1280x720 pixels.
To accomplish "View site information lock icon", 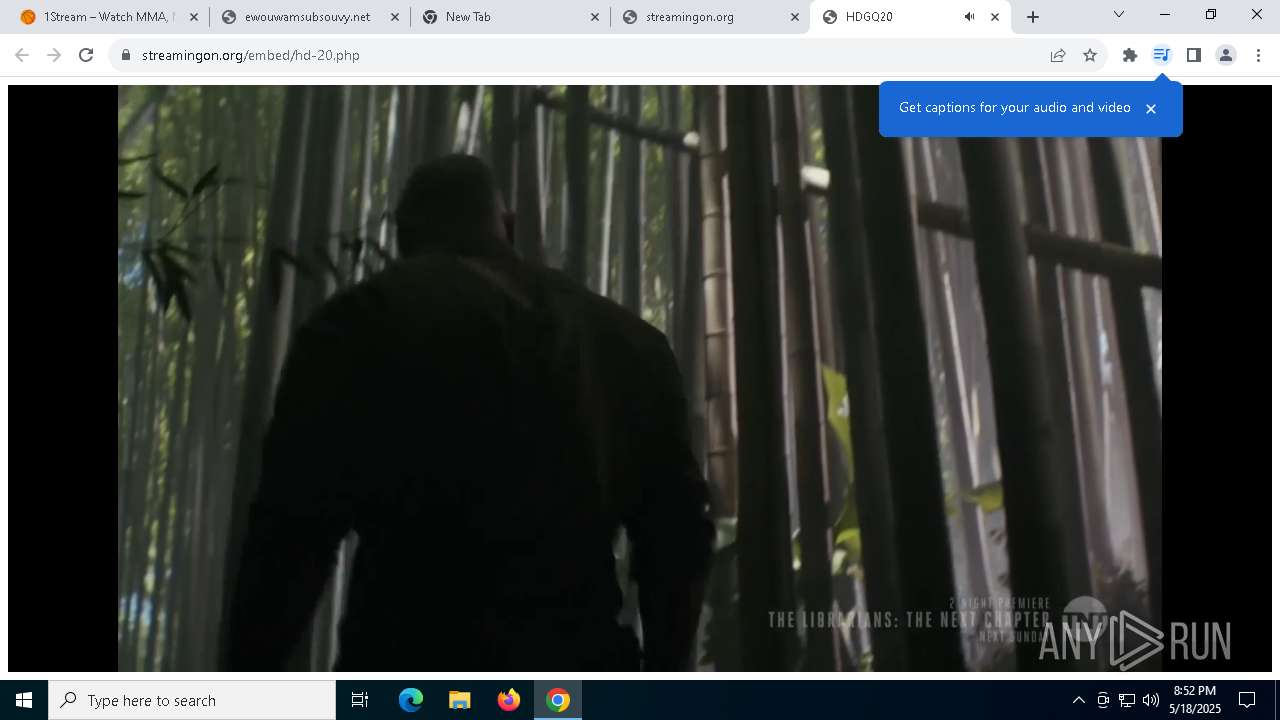I will [126, 55].
